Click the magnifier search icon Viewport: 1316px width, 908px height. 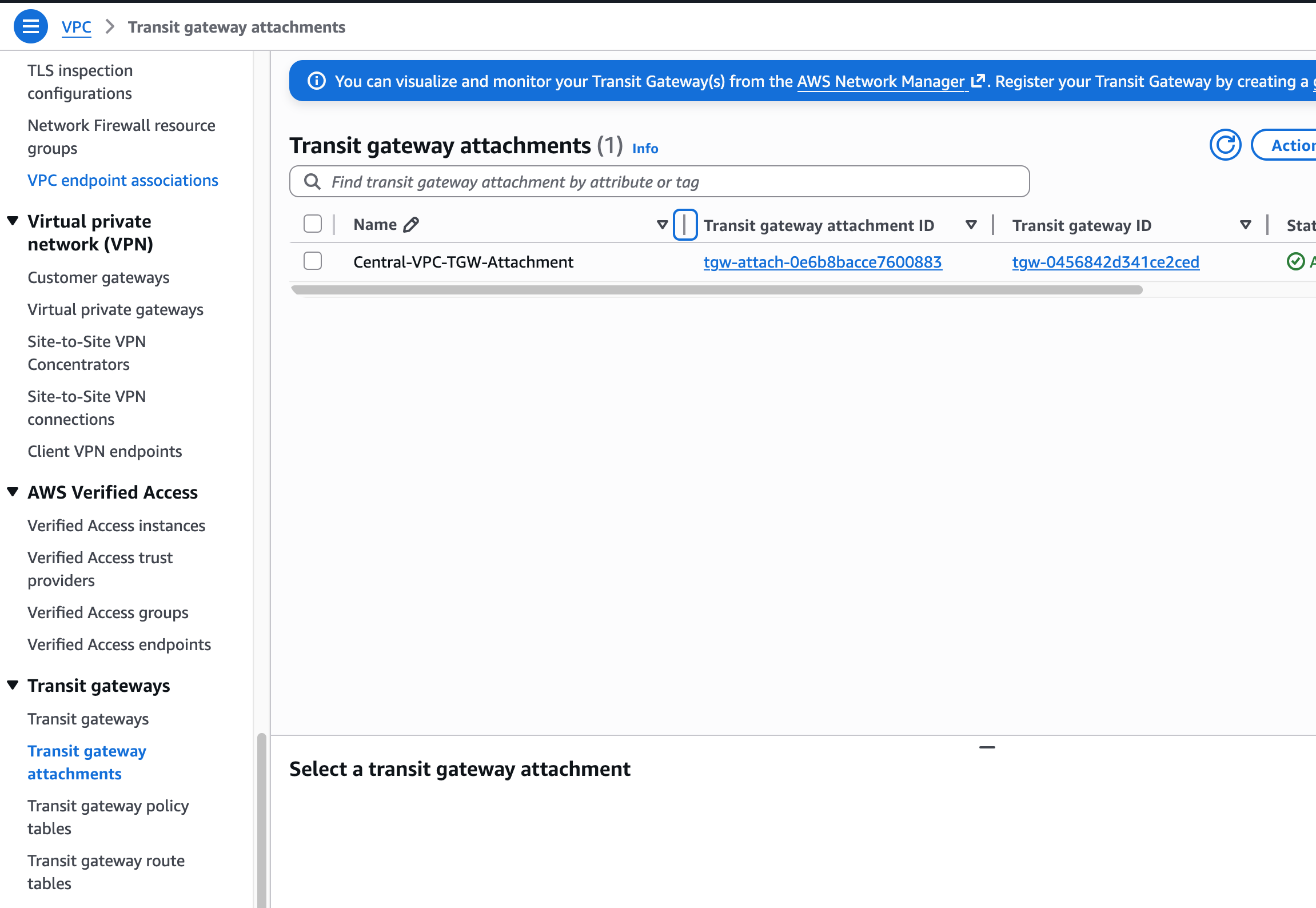312,182
